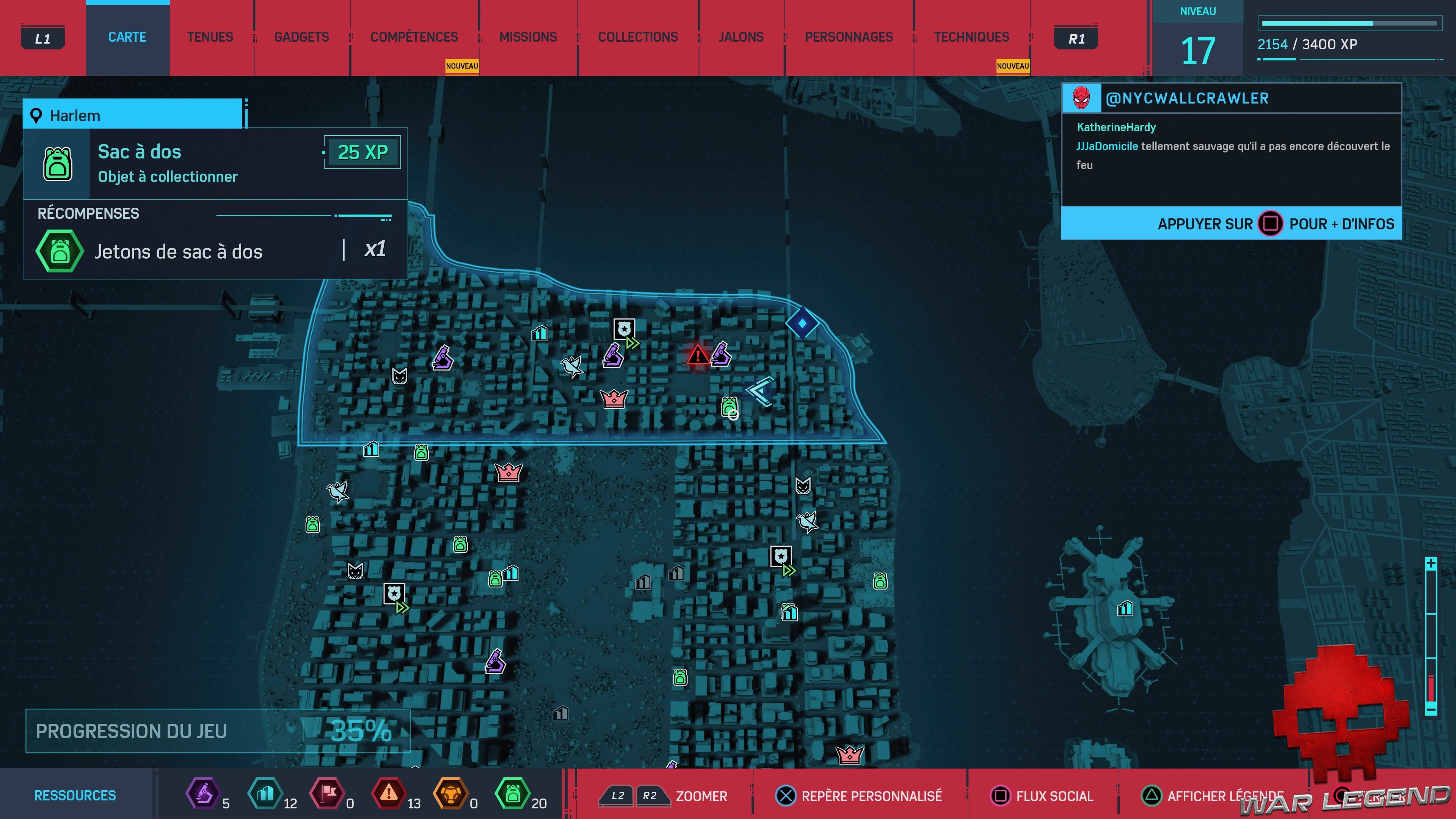Screen dimensions: 1456x819
Task: Switch to the COMPÉTENCES tab
Action: (x=414, y=37)
